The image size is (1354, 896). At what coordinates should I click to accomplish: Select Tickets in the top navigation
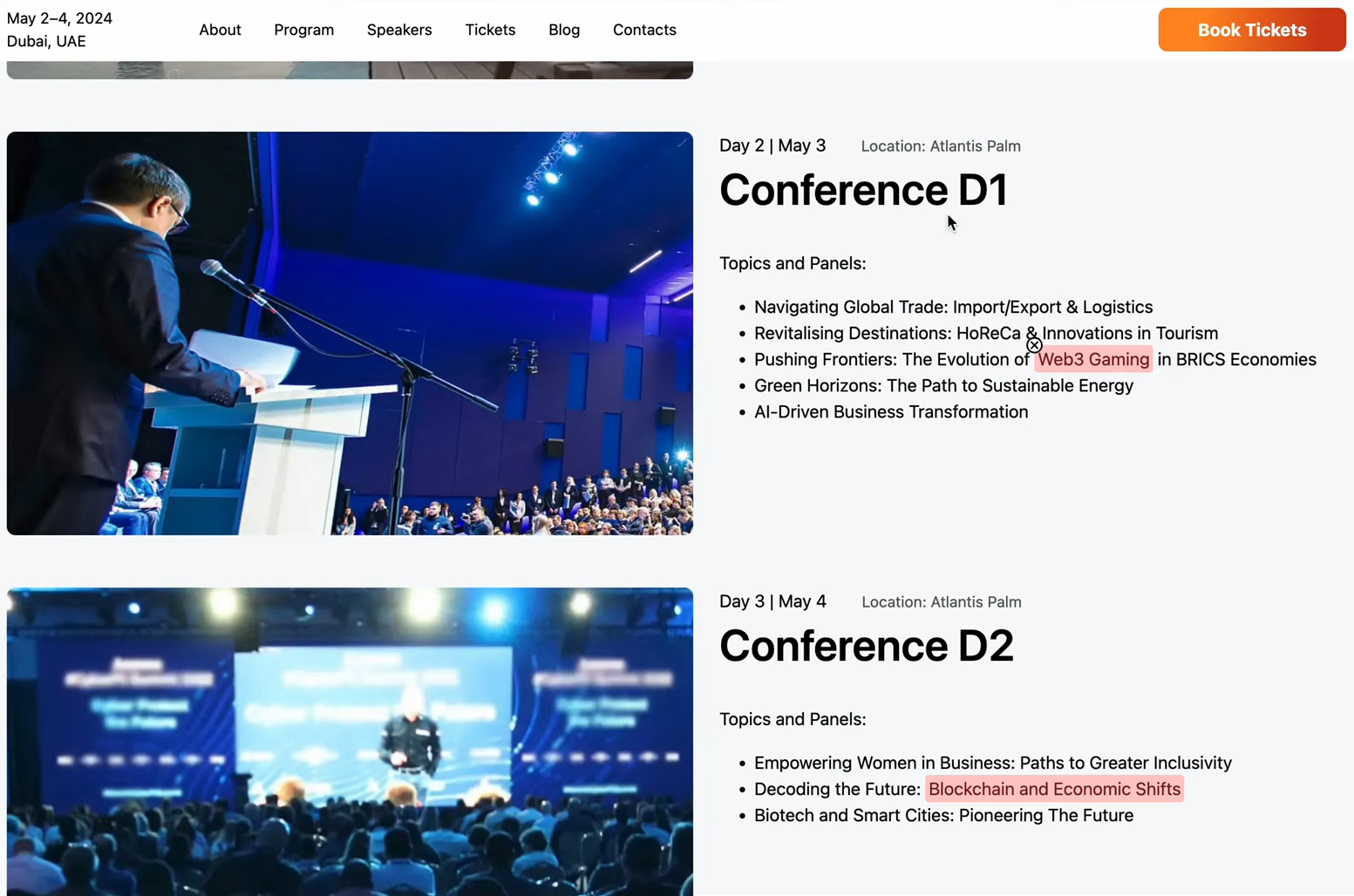490,30
